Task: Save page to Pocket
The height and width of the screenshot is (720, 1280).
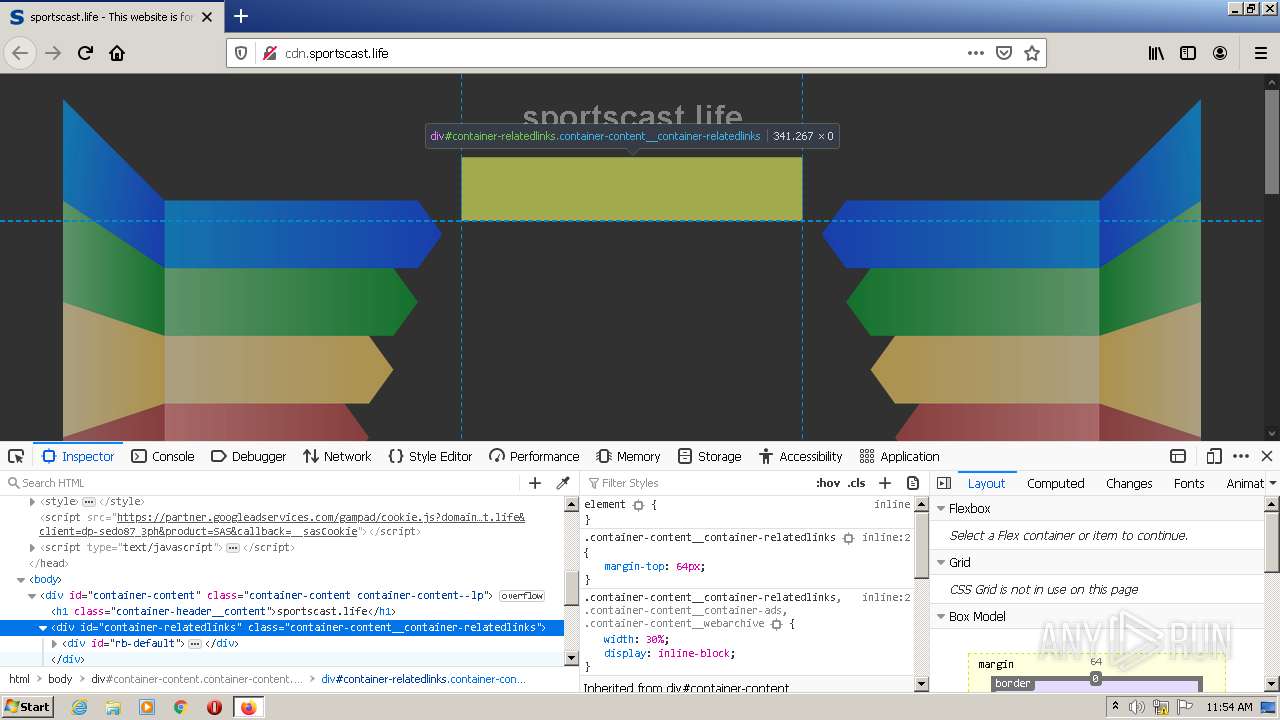Action: [1004, 53]
